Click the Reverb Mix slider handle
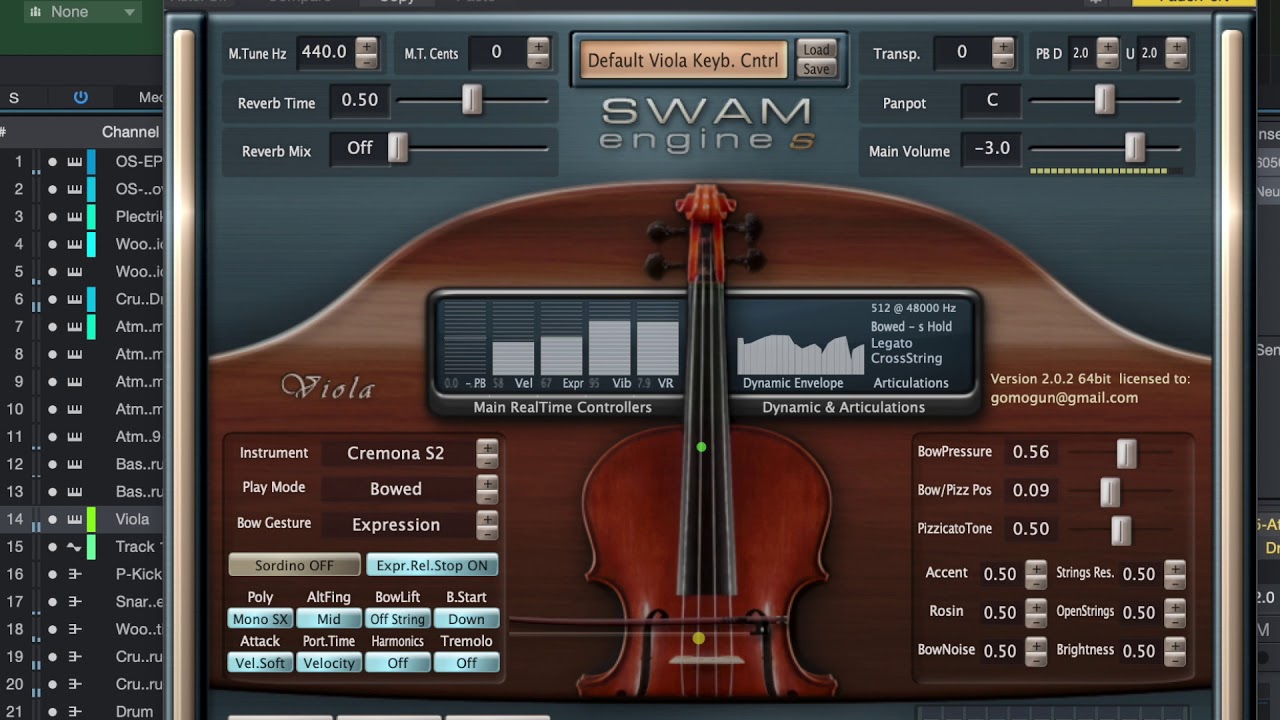Screen dimensions: 1280x720 (398, 148)
